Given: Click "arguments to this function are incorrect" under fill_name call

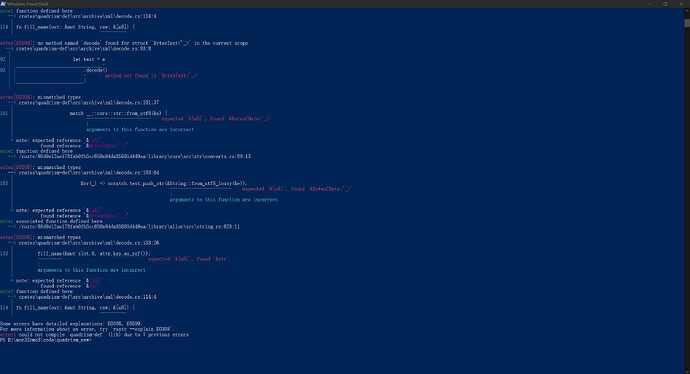Looking at the screenshot, I should [92, 270].
